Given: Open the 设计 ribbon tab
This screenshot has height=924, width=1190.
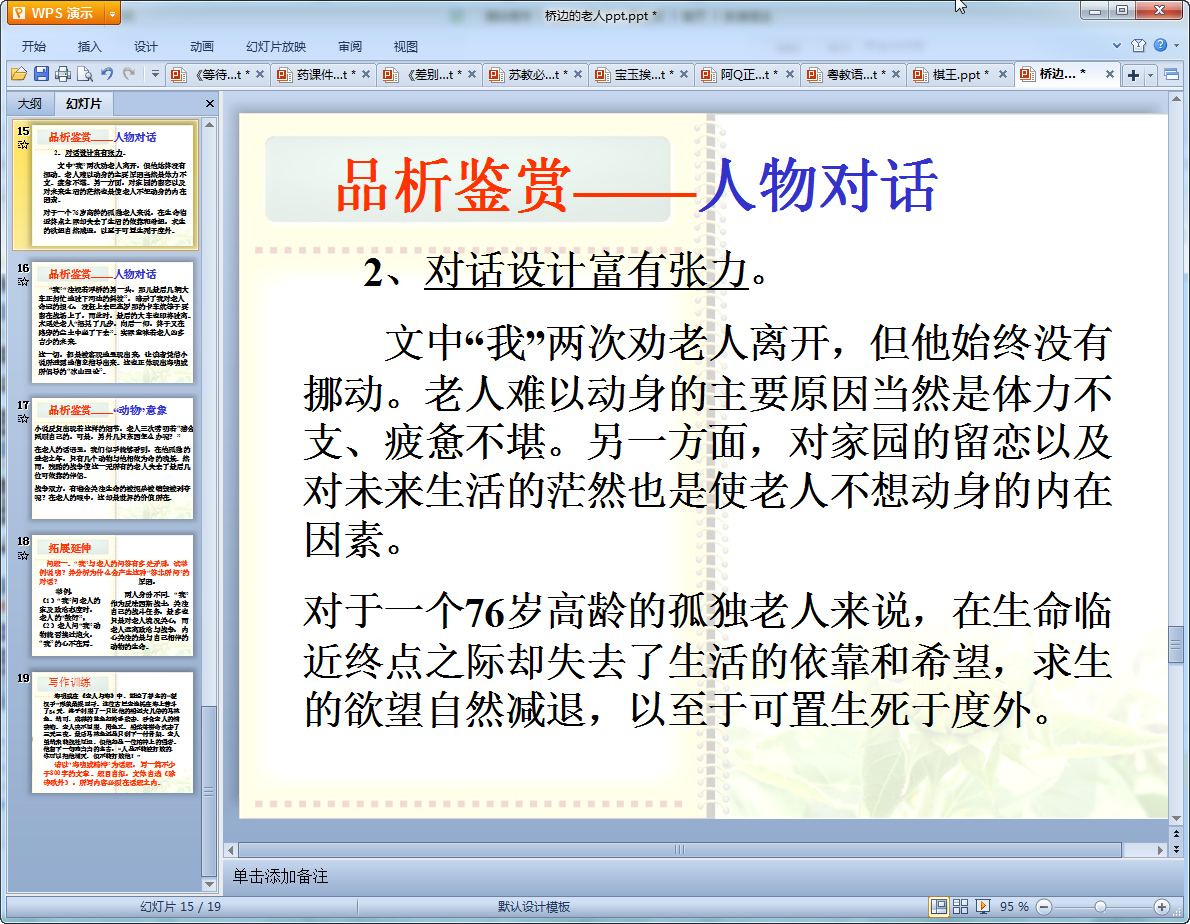Looking at the screenshot, I should (x=146, y=46).
